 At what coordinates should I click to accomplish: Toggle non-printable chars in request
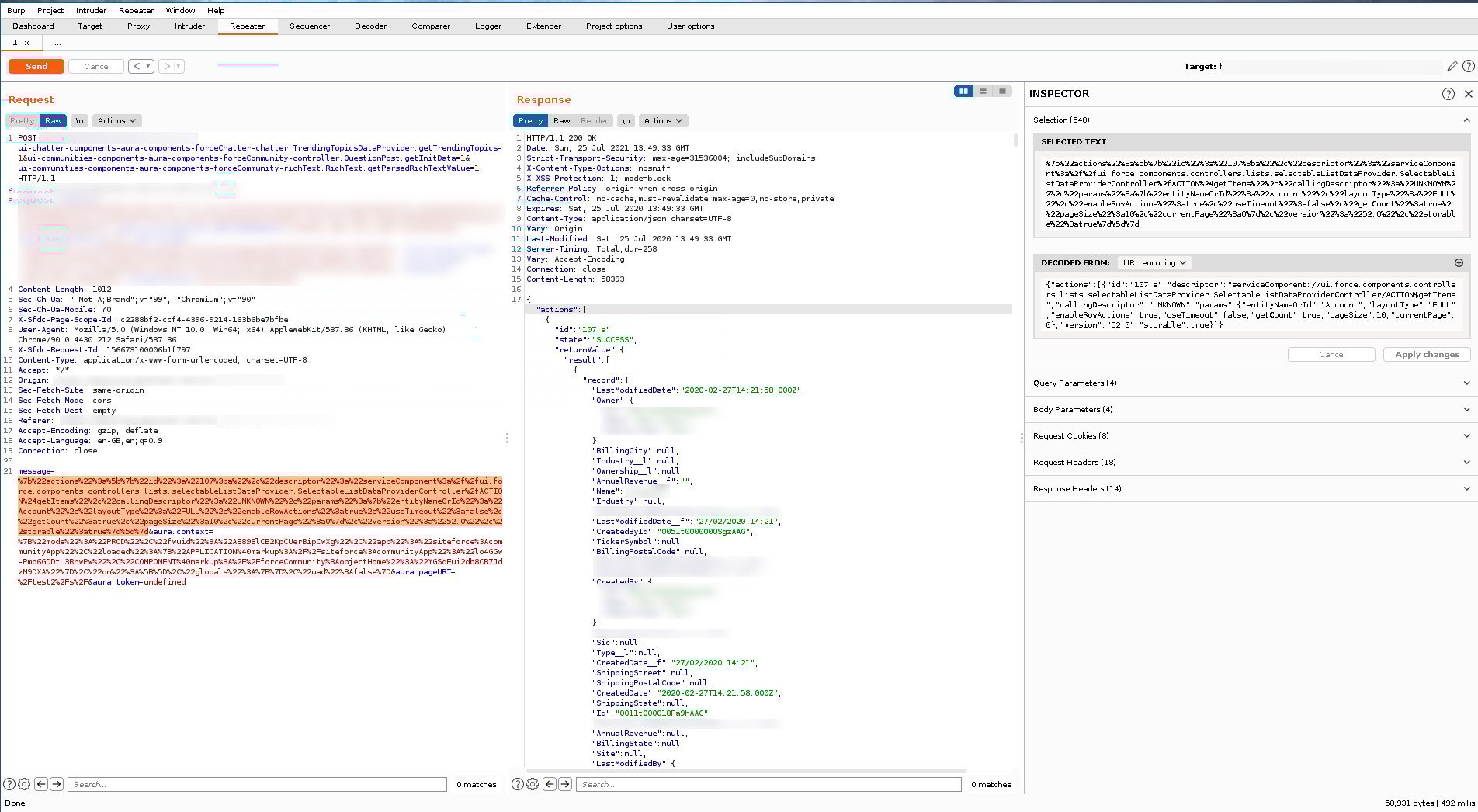point(79,121)
